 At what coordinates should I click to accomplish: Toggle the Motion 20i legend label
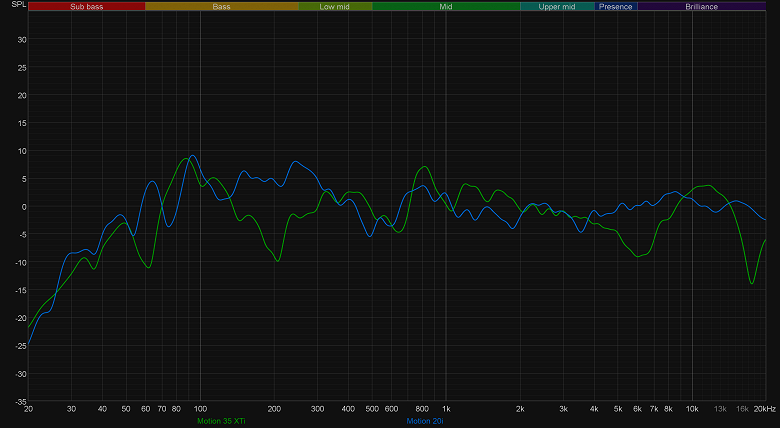(425, 421)
